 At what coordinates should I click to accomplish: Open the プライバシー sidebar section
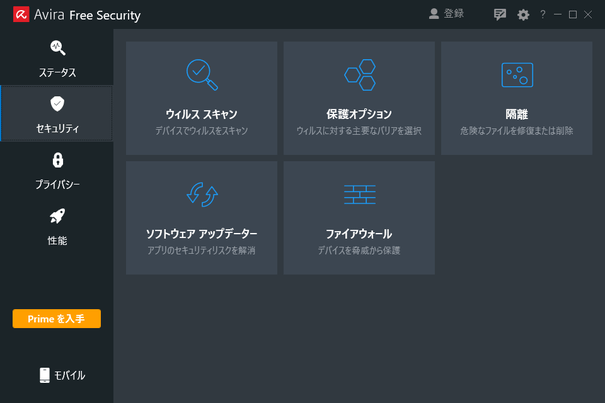click(57, 170)
